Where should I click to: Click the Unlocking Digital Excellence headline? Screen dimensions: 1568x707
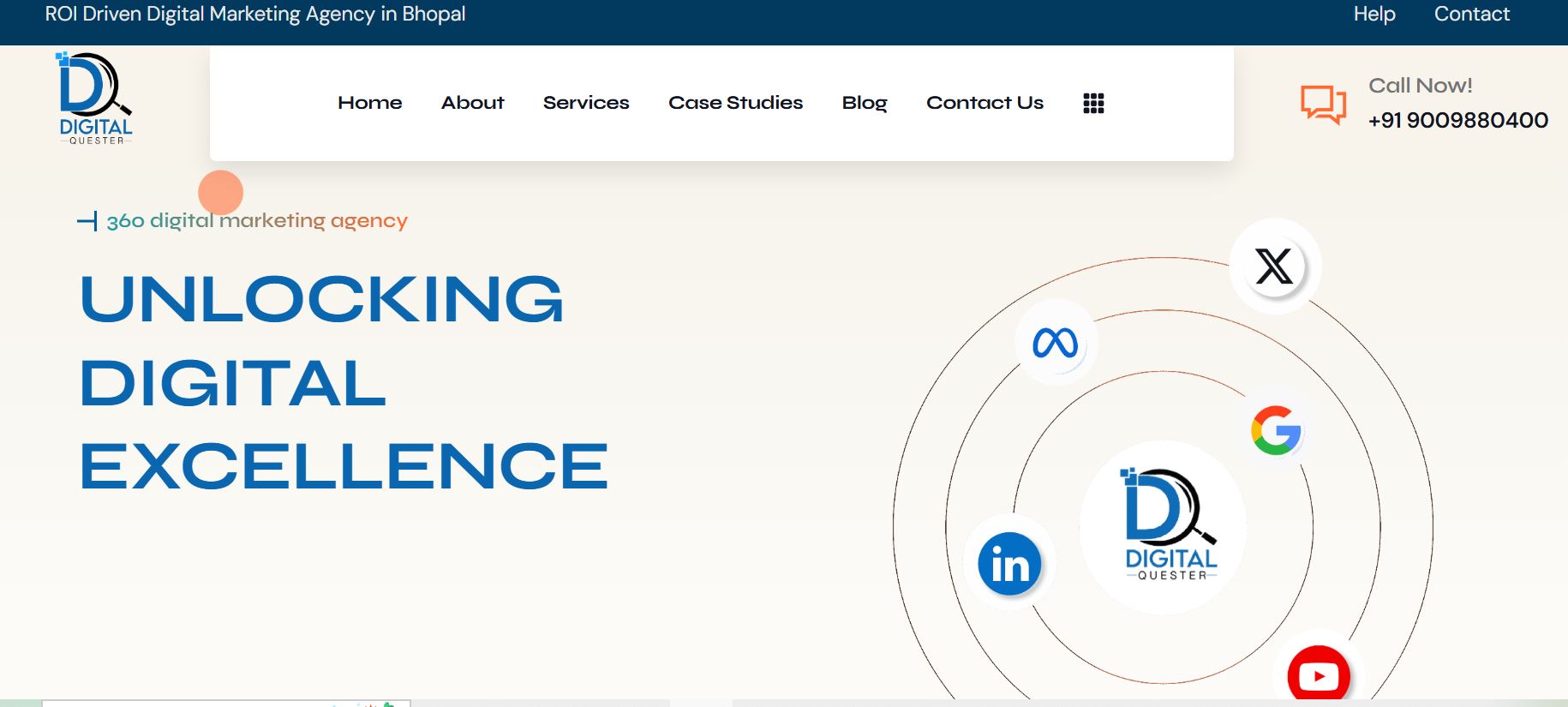click(x=343, y=382)
